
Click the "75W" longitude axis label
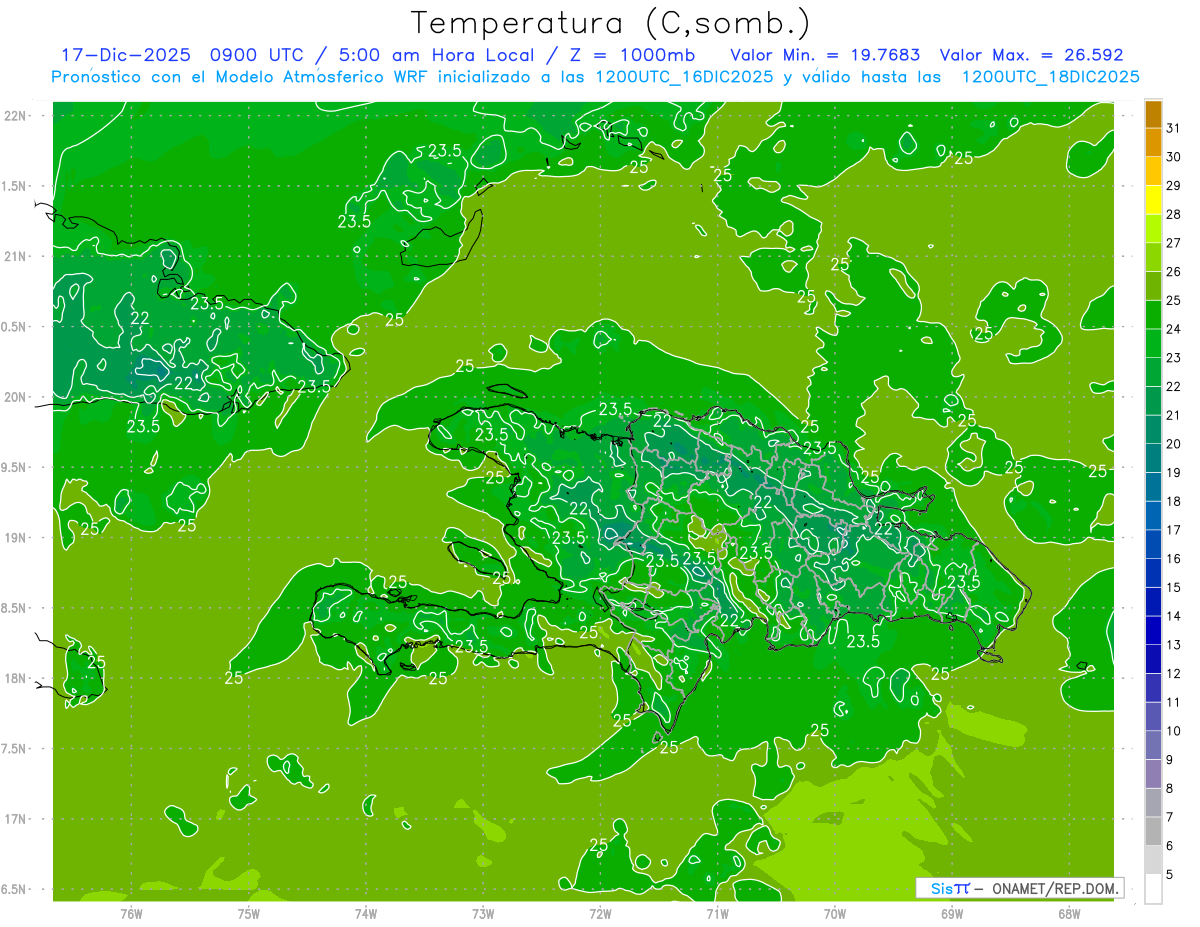[x=248, y=913]
